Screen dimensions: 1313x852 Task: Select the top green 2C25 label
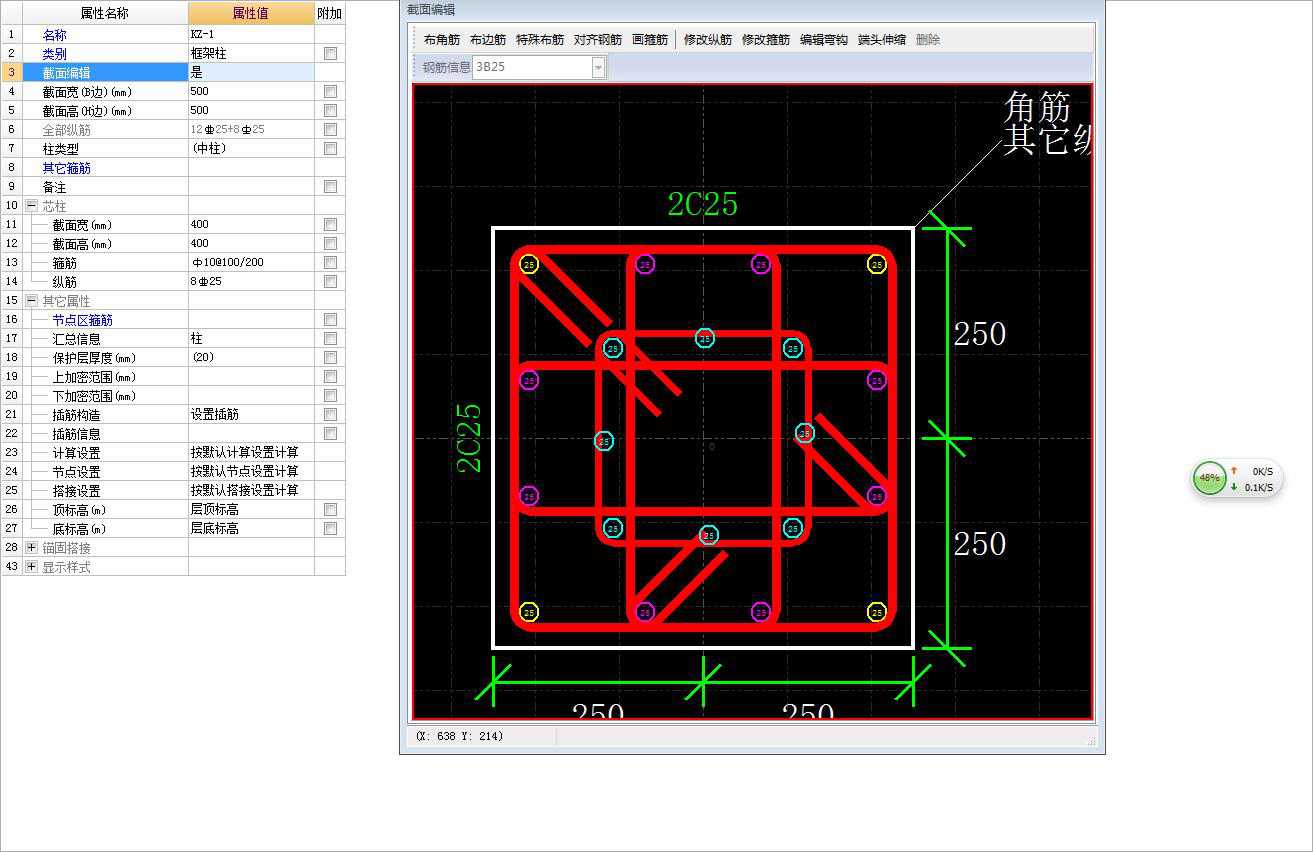703,204
